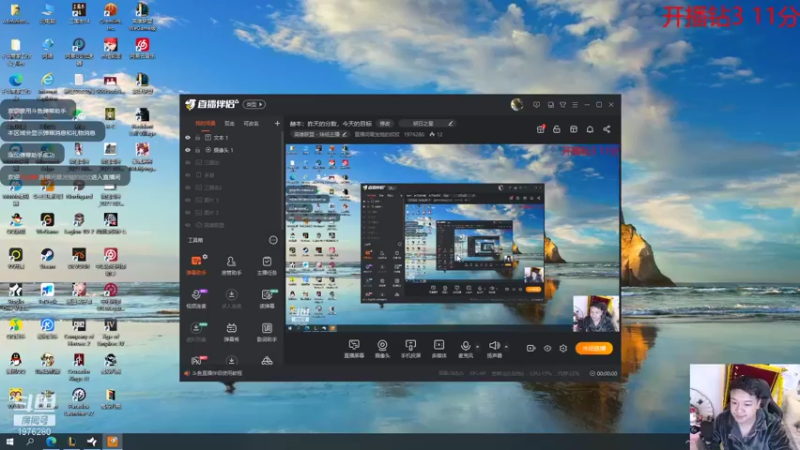Add 多媒体 multimedia source
Screen dimensions: 800x450
439,348
